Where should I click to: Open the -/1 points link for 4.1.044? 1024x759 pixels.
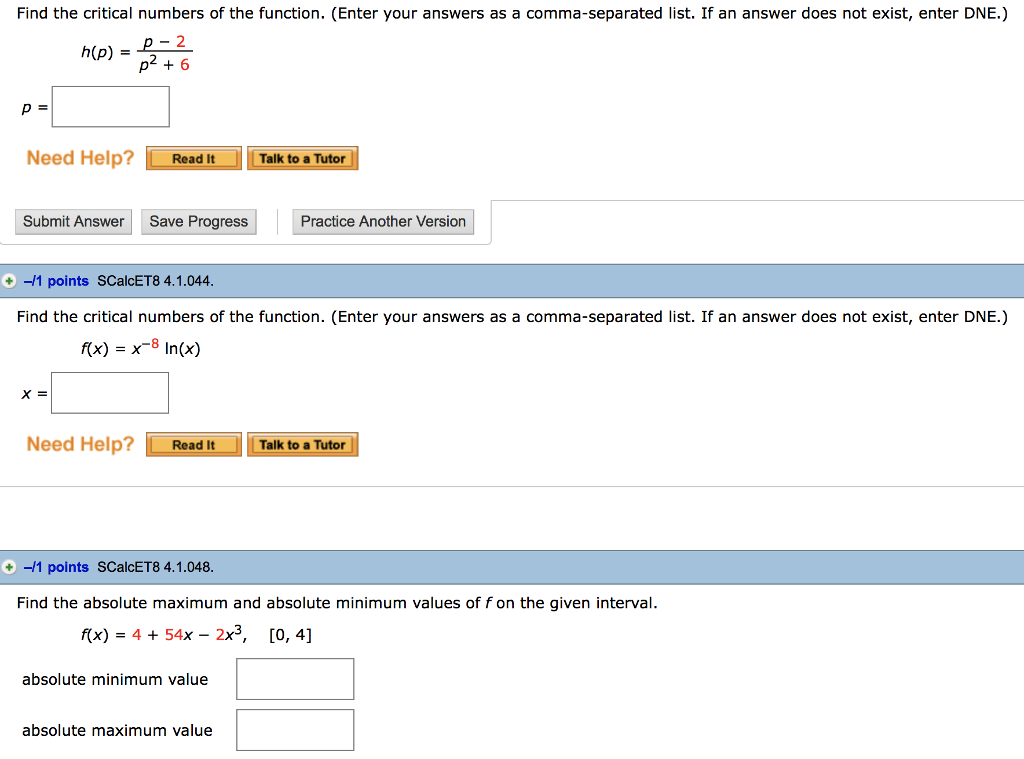coord(56,281)
